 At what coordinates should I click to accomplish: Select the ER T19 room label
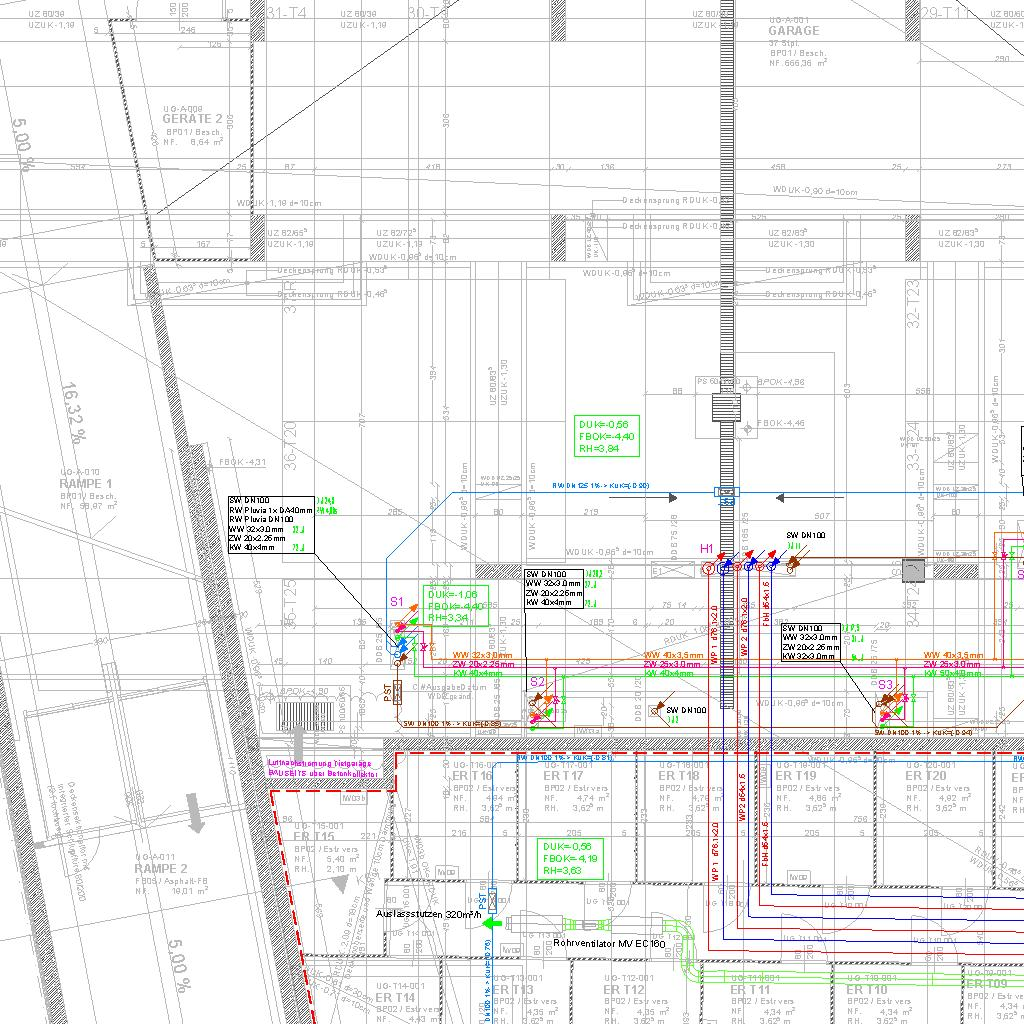(795, 776)
